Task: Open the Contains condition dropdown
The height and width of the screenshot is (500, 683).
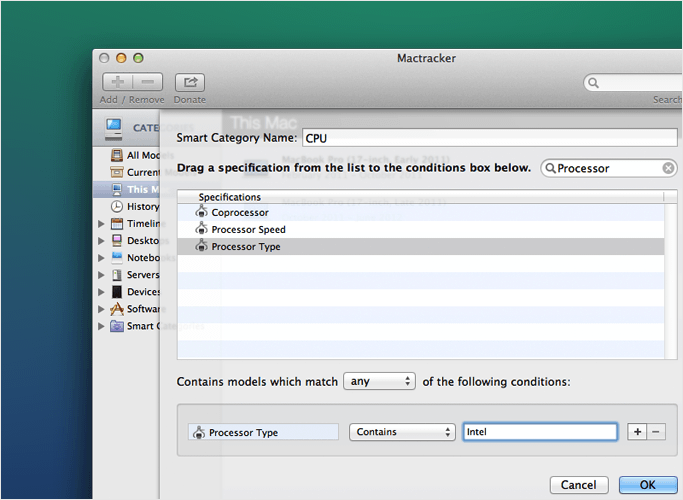Action: [x=402, y=432]
